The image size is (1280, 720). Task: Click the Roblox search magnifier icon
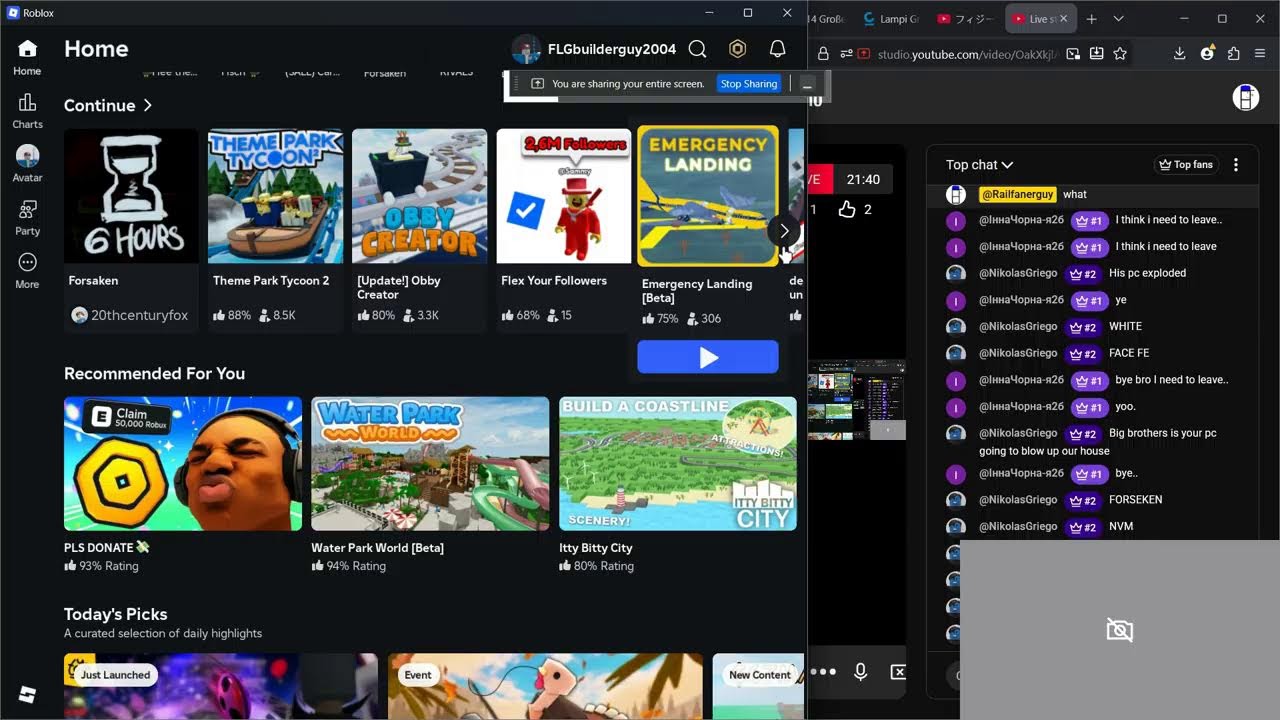click(x=698, y=49)
